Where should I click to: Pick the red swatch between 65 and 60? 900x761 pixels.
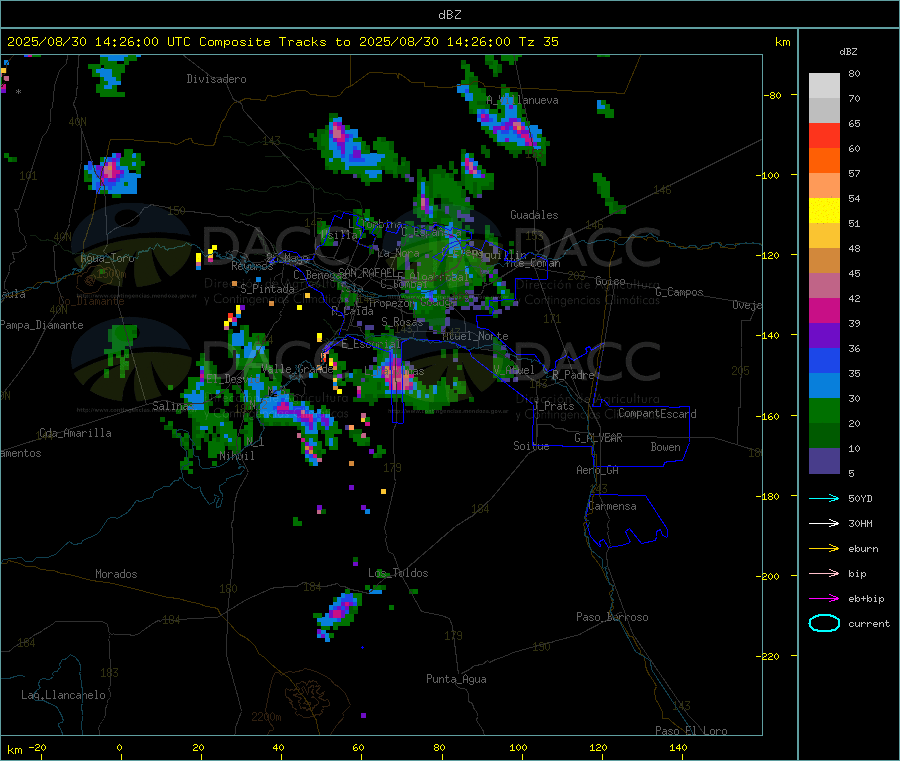(824, 135)
